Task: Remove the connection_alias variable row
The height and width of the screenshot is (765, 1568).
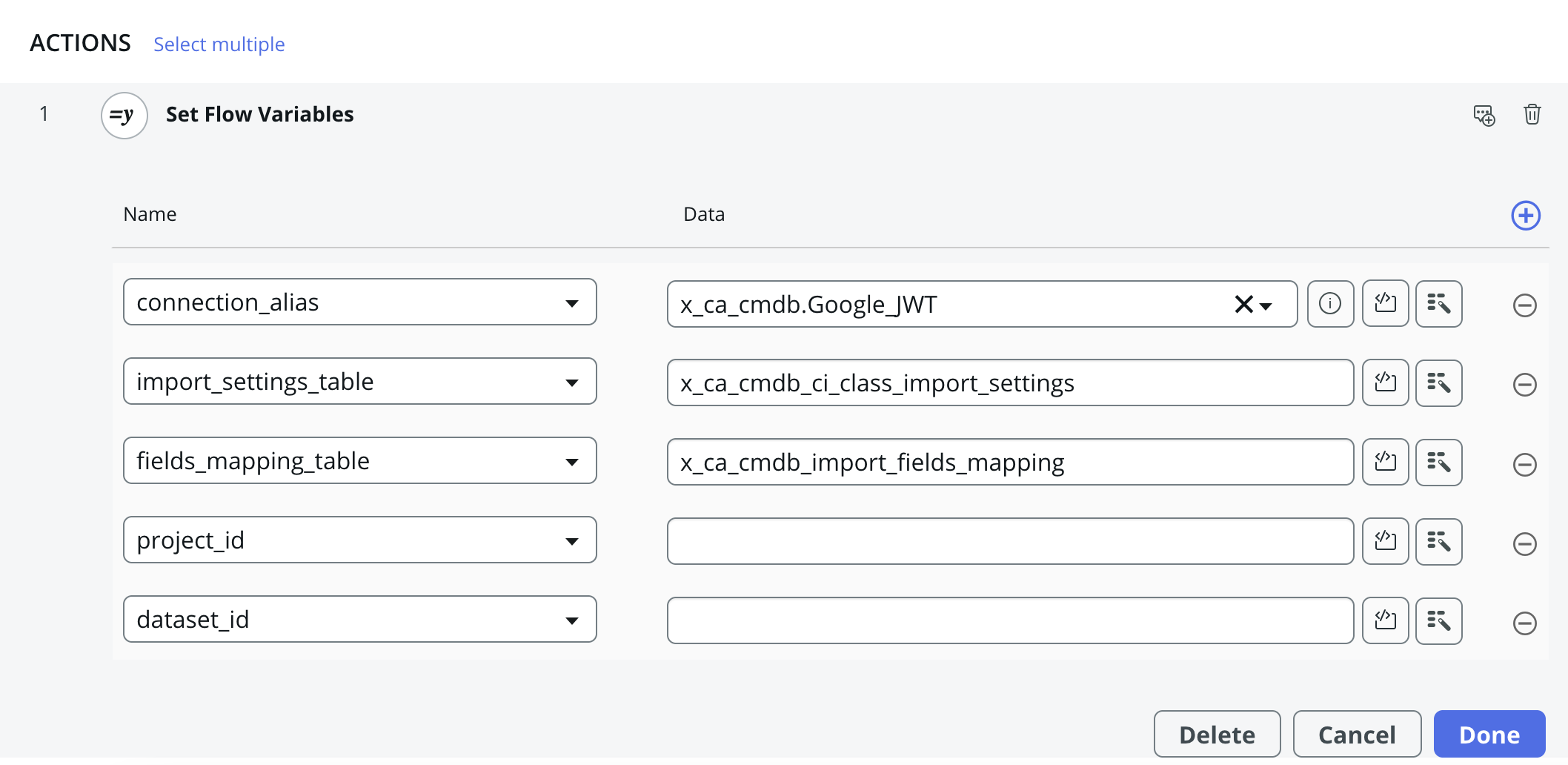Action: point(1524,305)
